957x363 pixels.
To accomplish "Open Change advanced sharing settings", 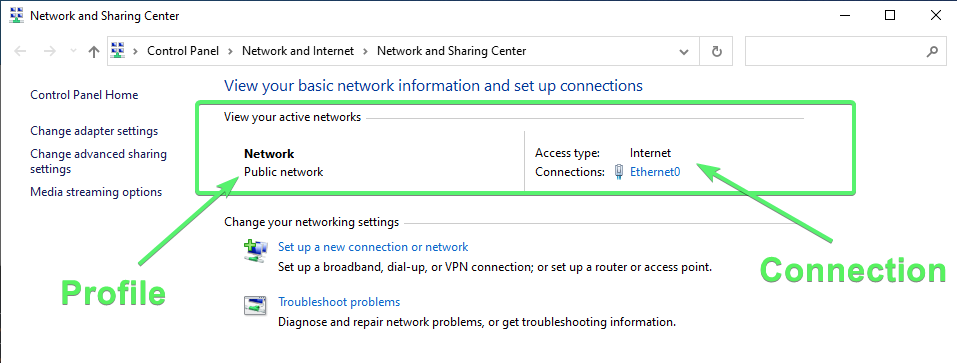I will point(98,162).
